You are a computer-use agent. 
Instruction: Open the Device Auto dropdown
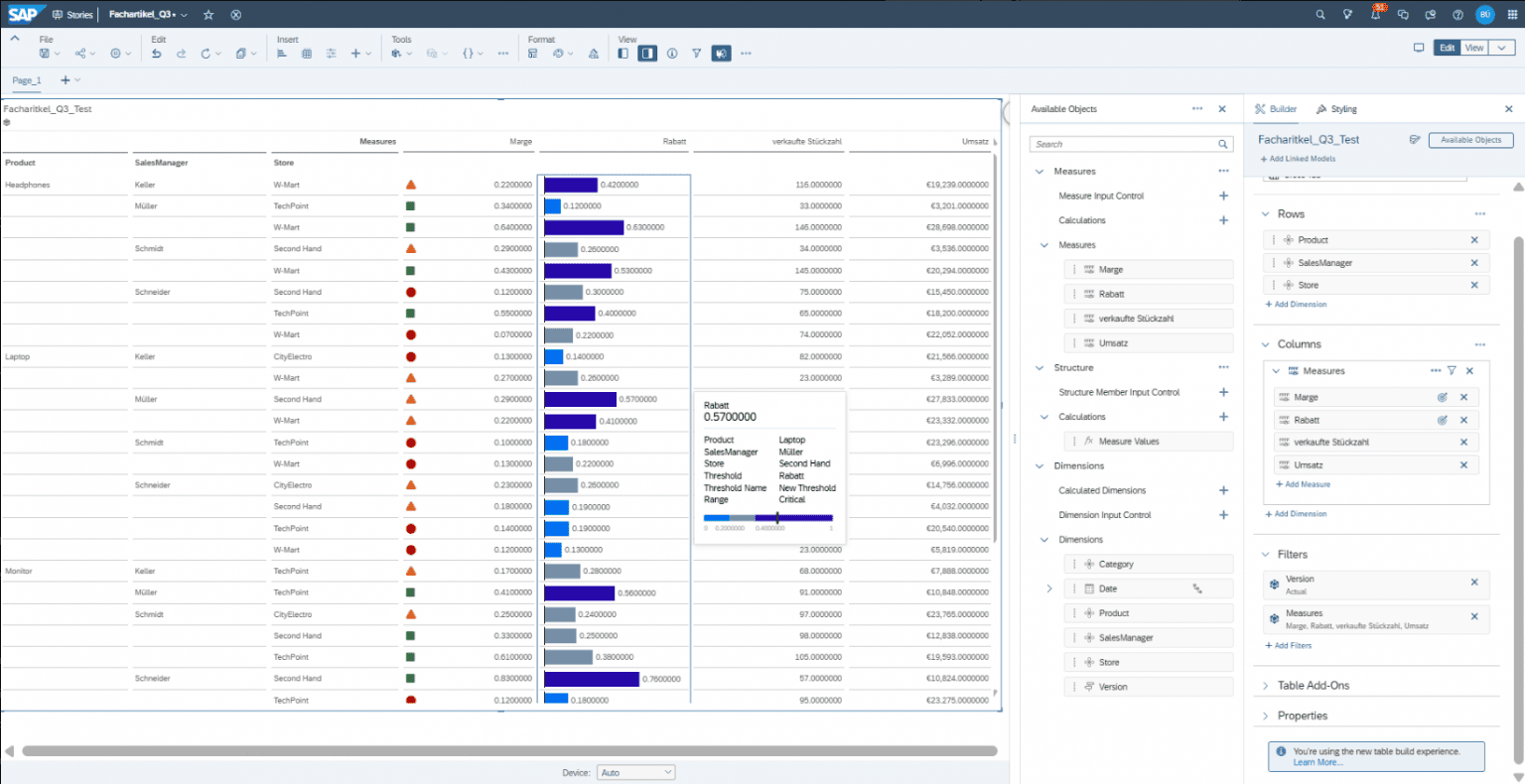635,772
